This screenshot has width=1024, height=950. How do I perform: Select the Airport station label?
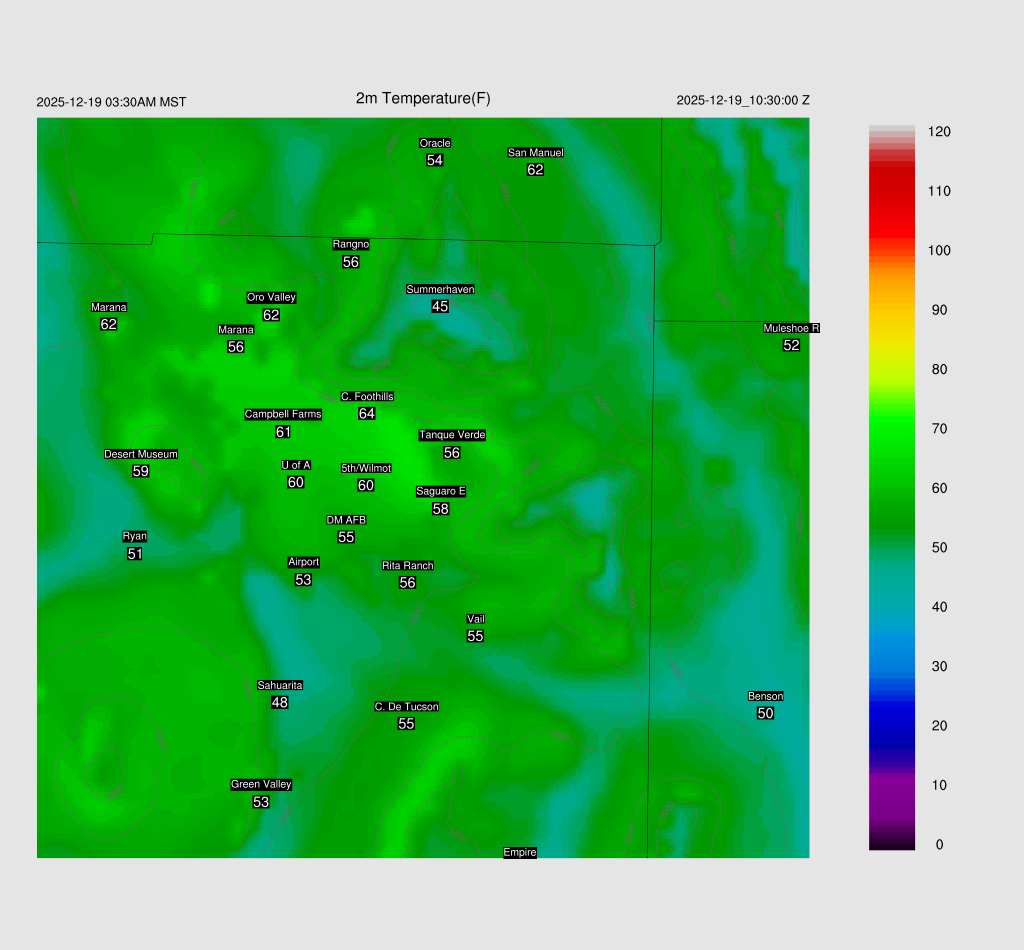(x=303, y=562)
